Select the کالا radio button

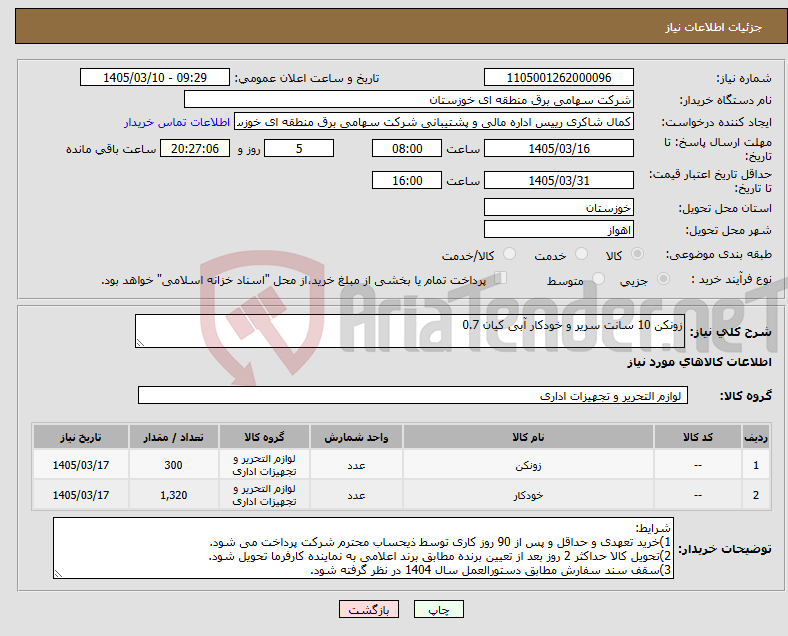(637, 254)
